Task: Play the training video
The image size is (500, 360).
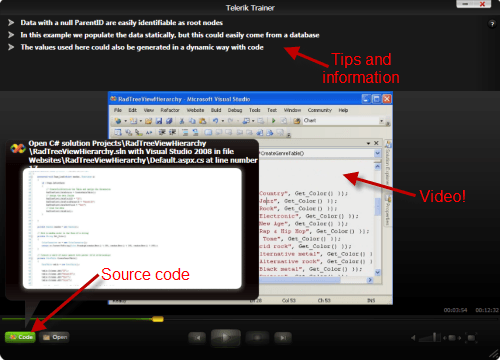Action: 226,338
